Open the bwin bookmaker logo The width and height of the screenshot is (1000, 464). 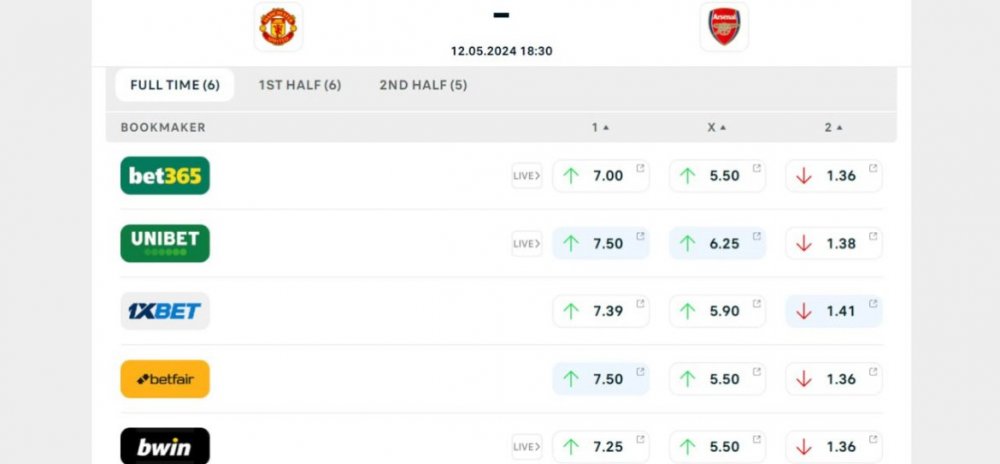point(165,446)
